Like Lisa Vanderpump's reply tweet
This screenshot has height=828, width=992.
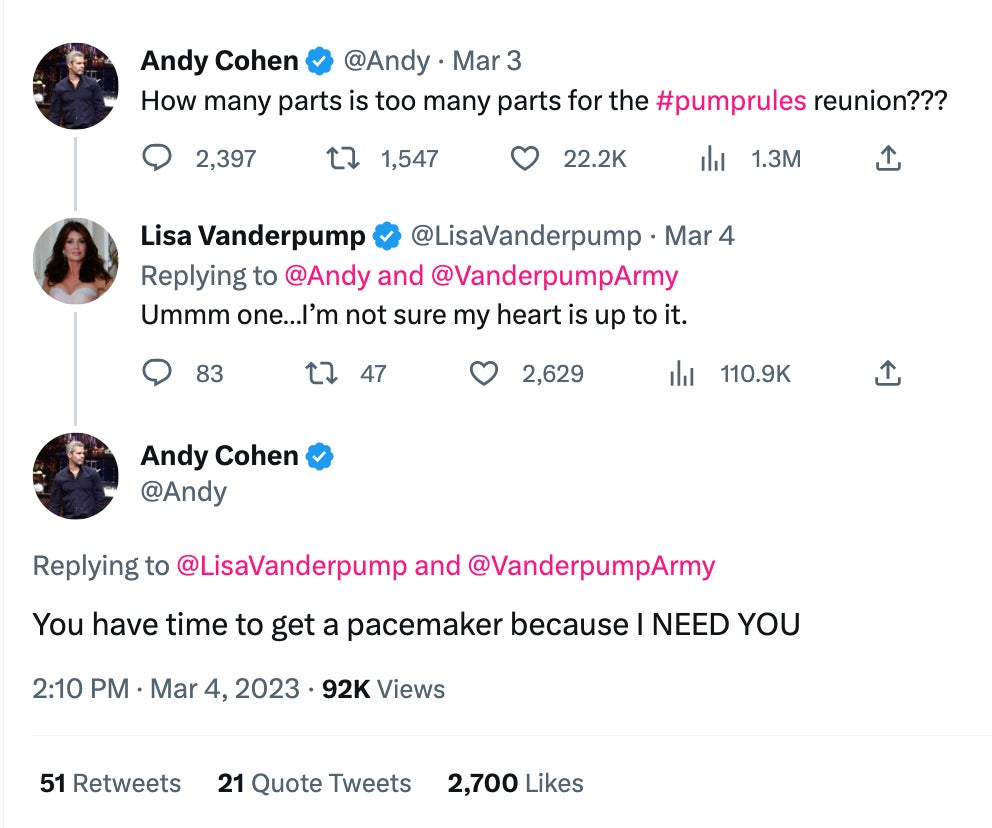click(484, 374)
